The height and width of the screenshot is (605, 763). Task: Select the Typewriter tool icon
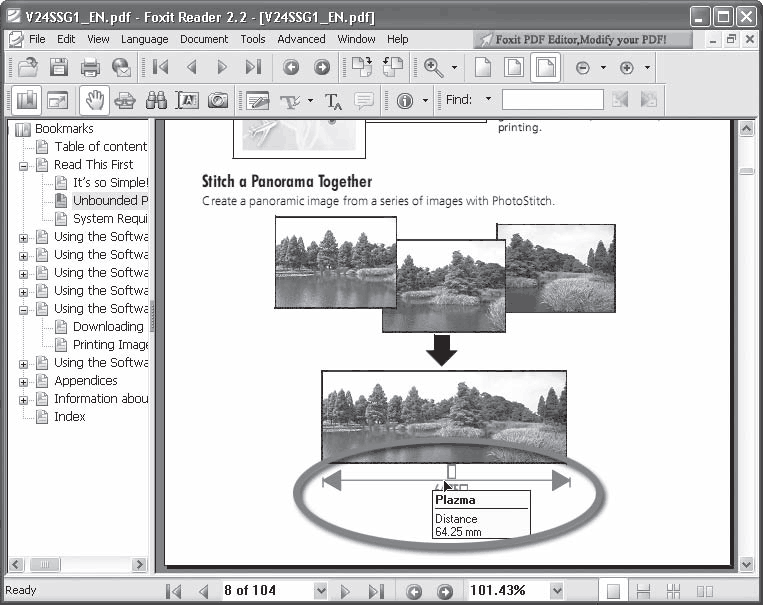point(291,101)
